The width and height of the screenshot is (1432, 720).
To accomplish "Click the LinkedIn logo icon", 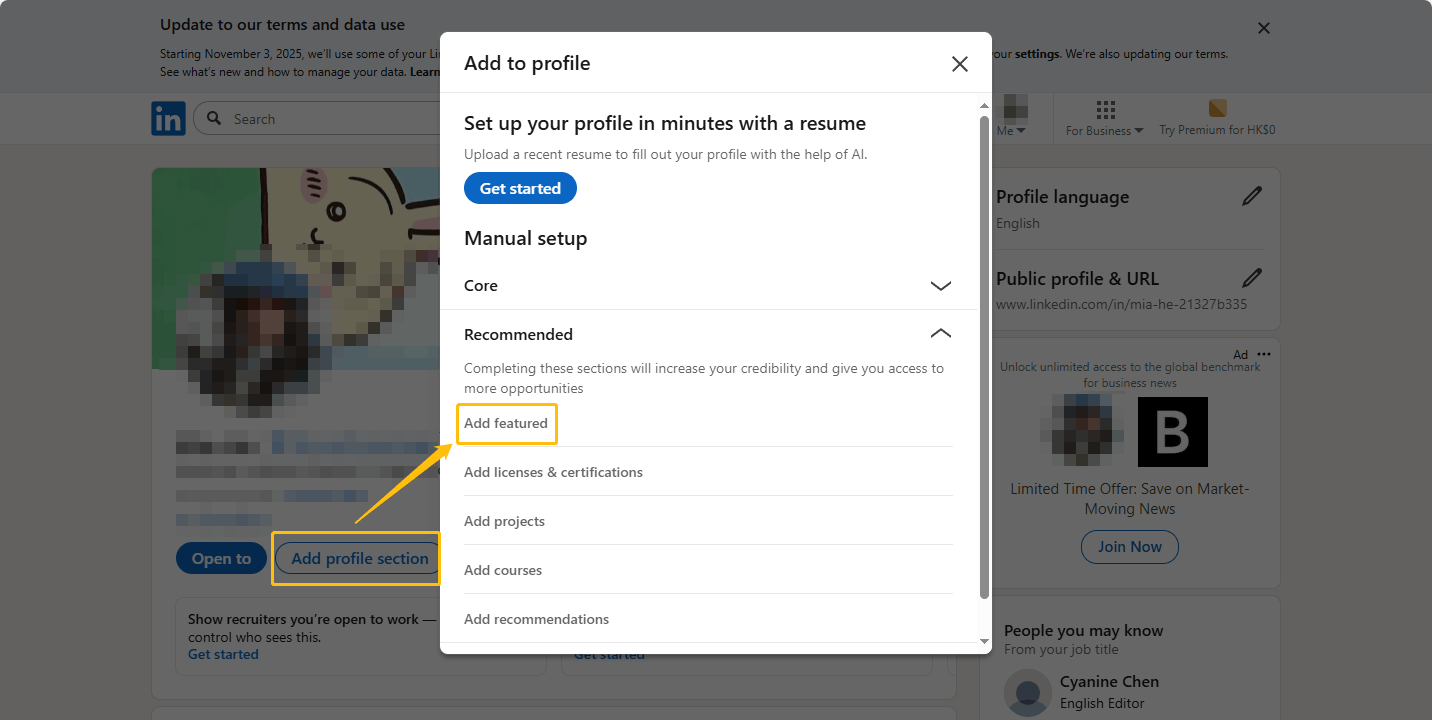I will coord(168,119).
